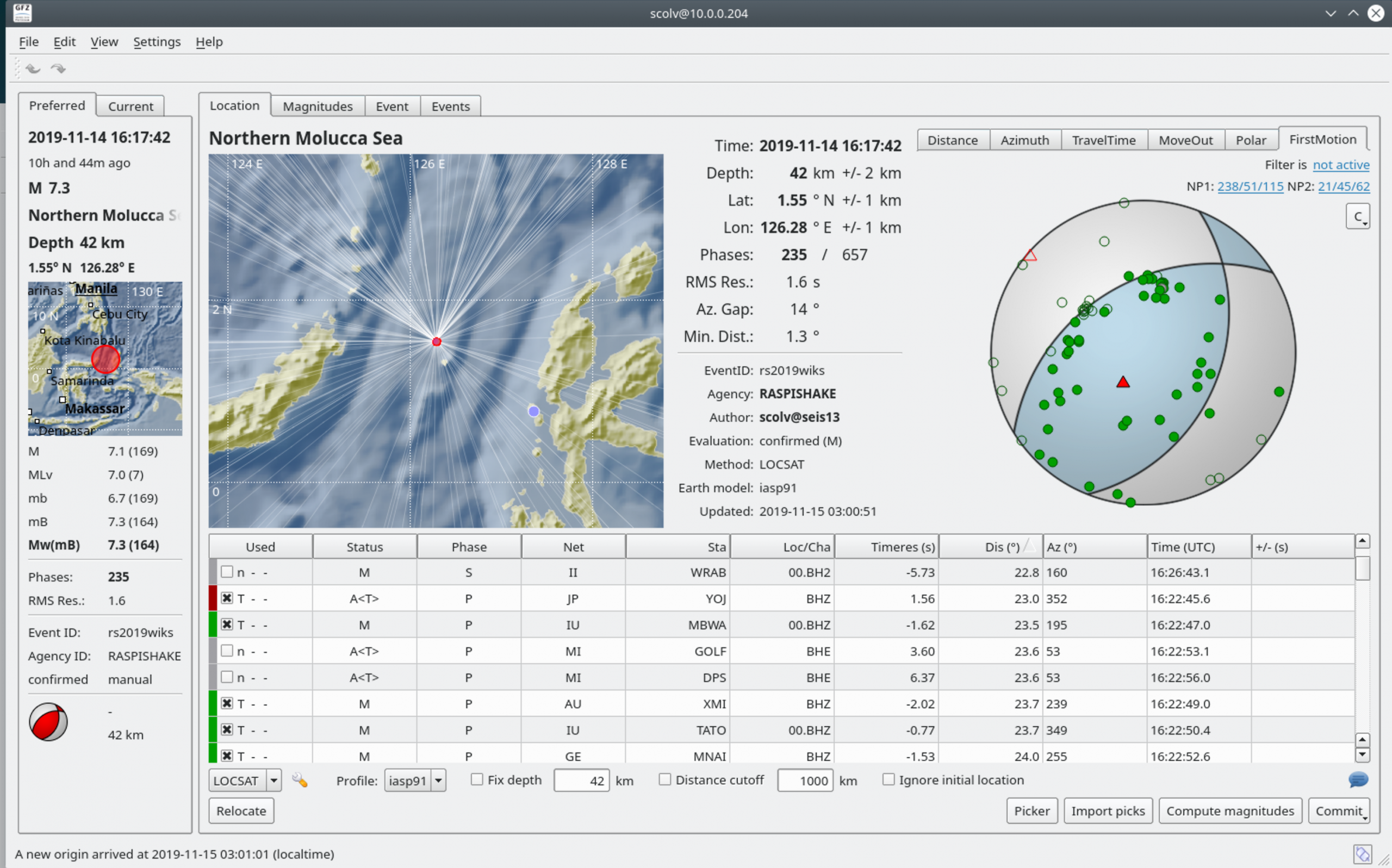Show the Distance residual plot tab

pyautogui.click(x=953, y=140)
